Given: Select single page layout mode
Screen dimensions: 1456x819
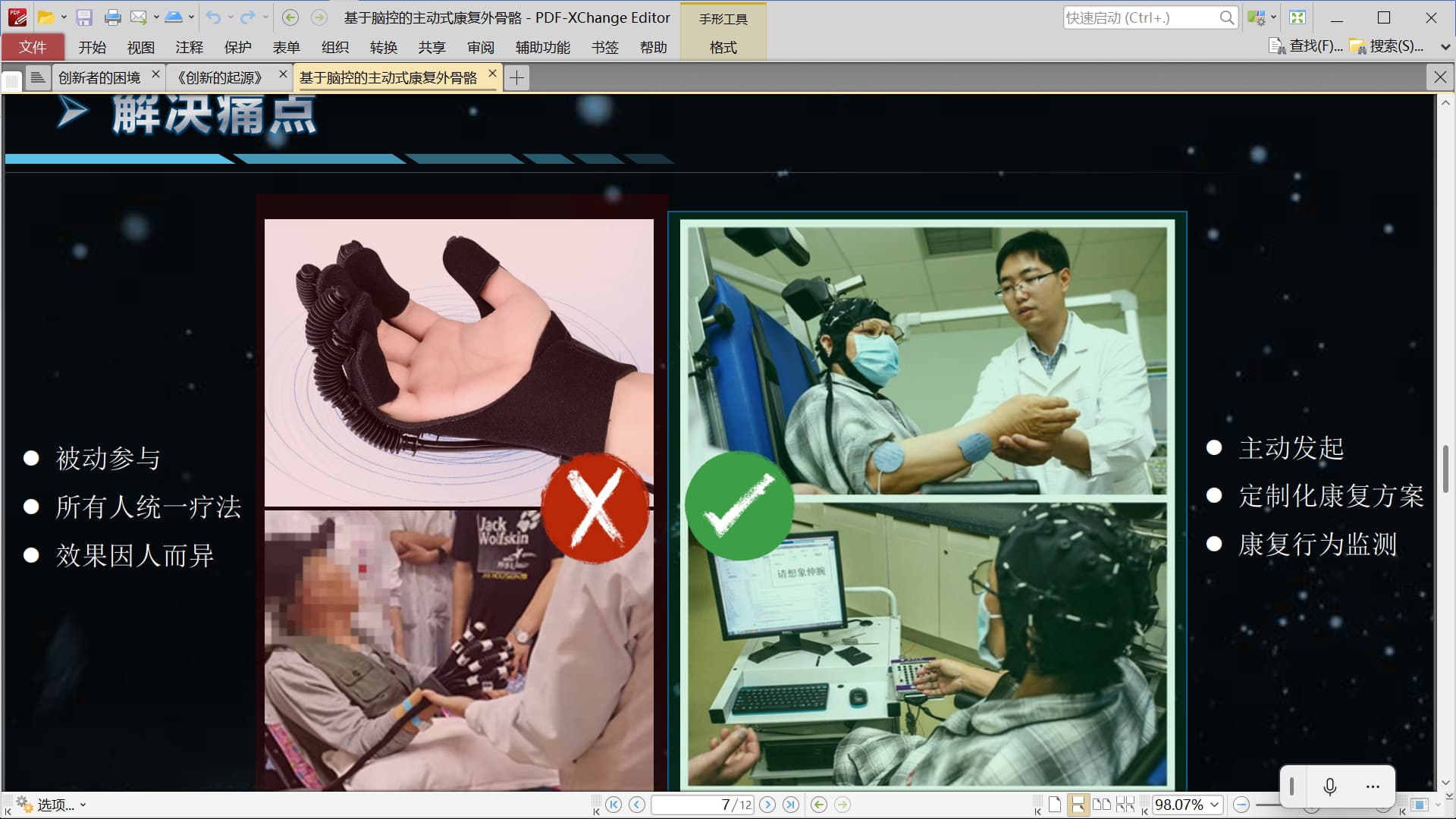Looking at the screenshot, I should 1055,805.
